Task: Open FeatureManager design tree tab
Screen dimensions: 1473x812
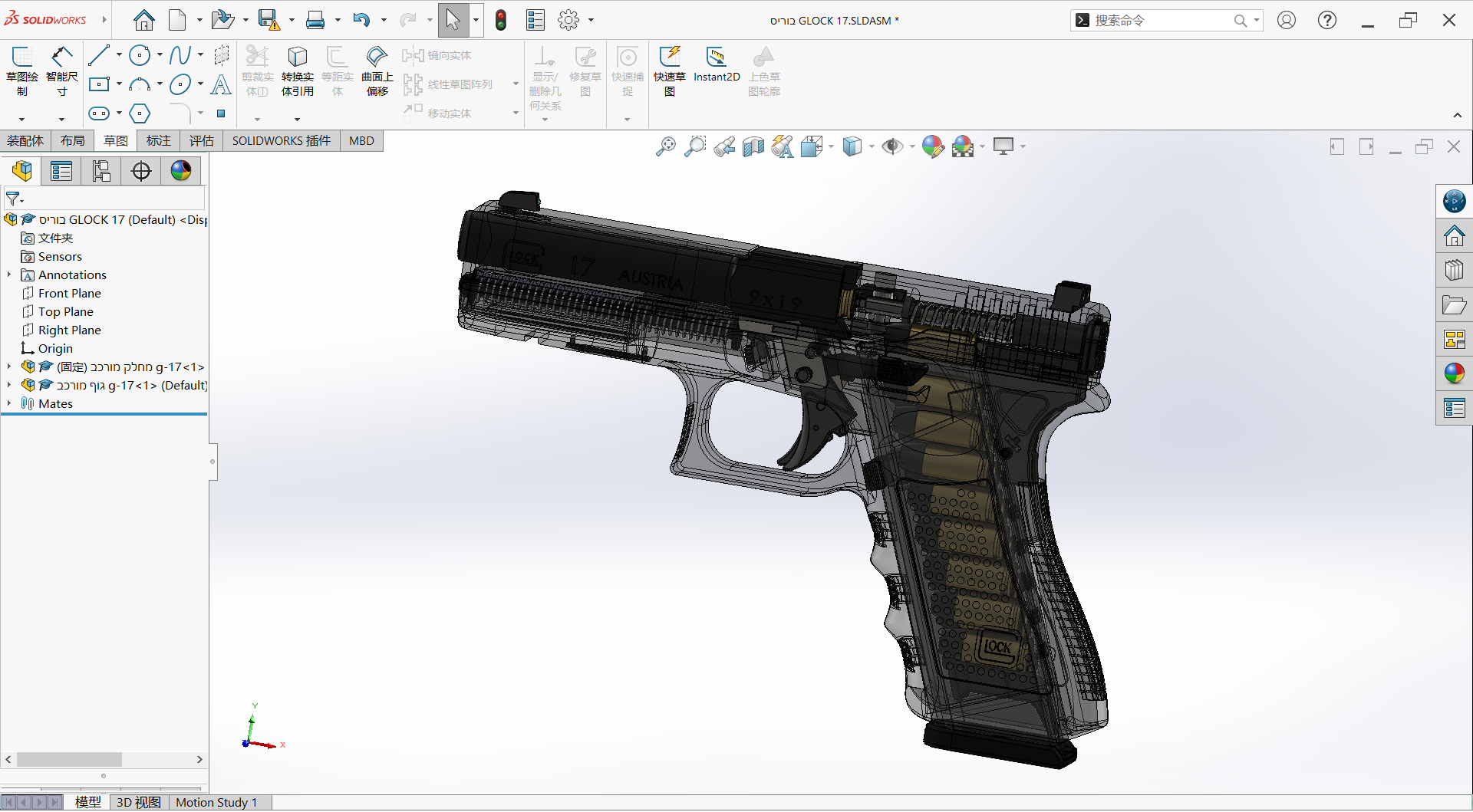Action: tap(21, 171)
